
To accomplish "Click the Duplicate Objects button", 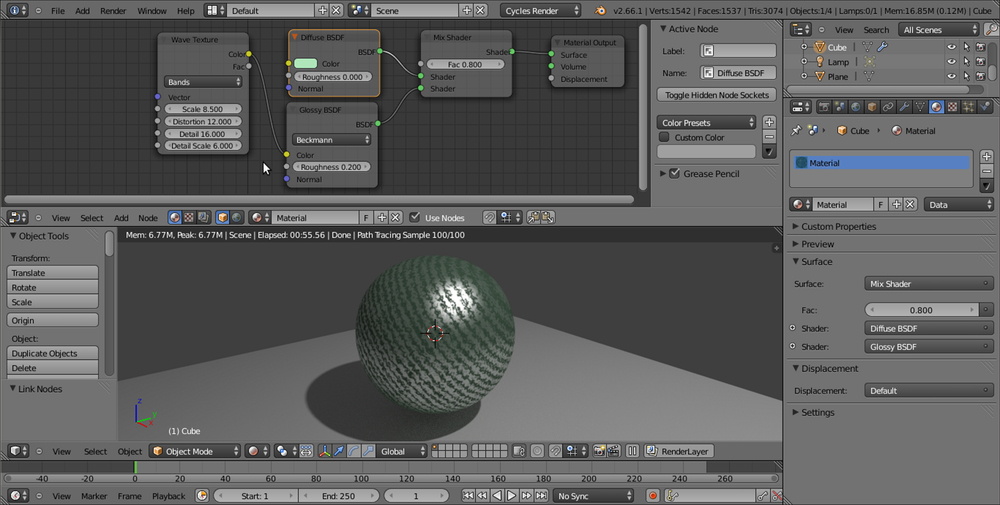I will click(53, 353).
